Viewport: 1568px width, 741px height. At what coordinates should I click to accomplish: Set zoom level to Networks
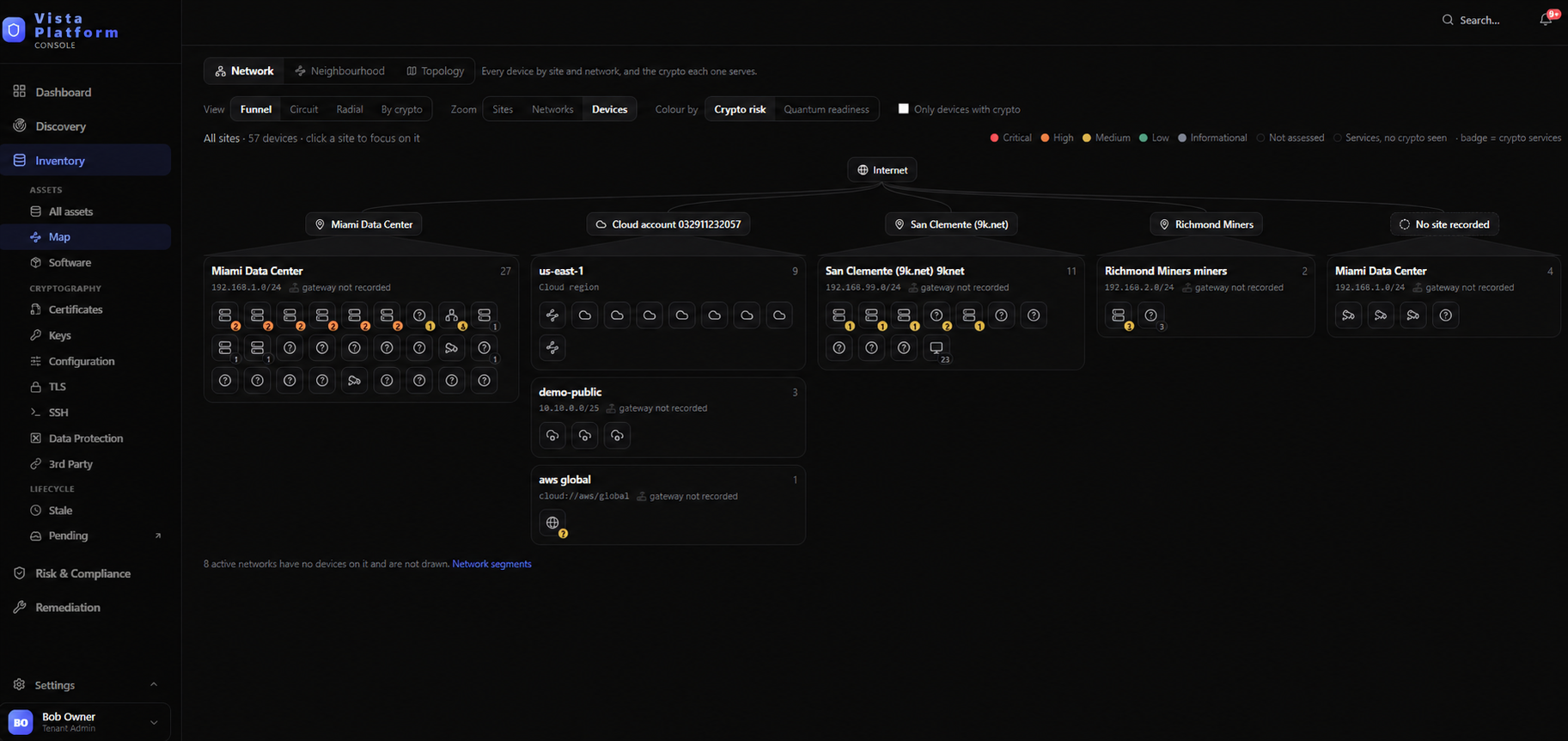(x=552, y=109)
